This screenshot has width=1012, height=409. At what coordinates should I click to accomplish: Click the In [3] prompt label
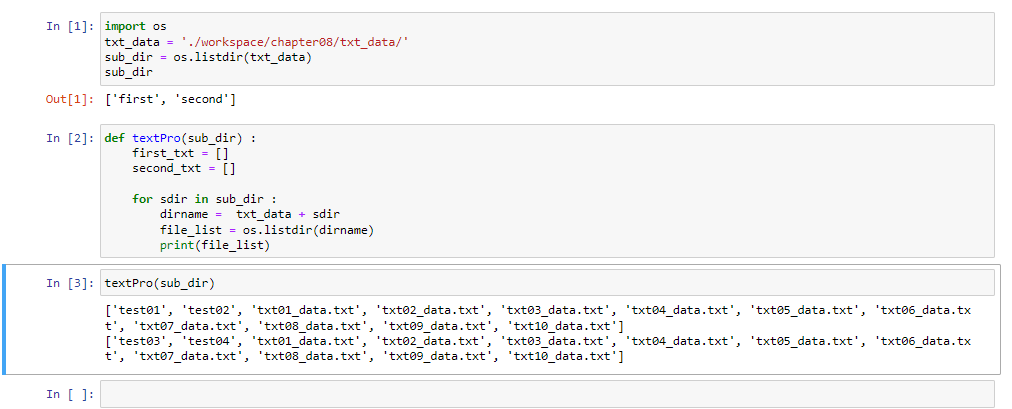point(70,283)
